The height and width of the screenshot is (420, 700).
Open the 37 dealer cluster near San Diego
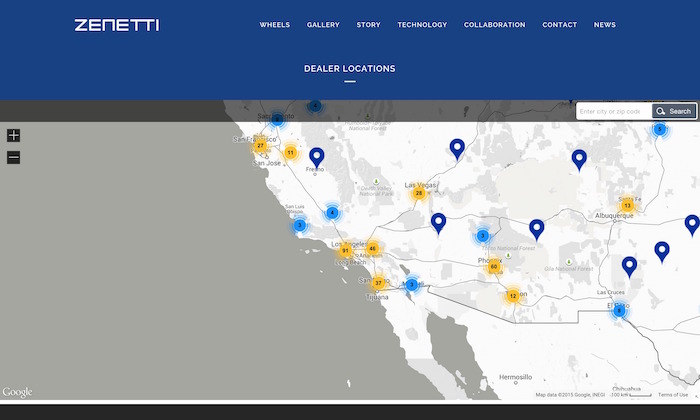[x=378, y=283]
